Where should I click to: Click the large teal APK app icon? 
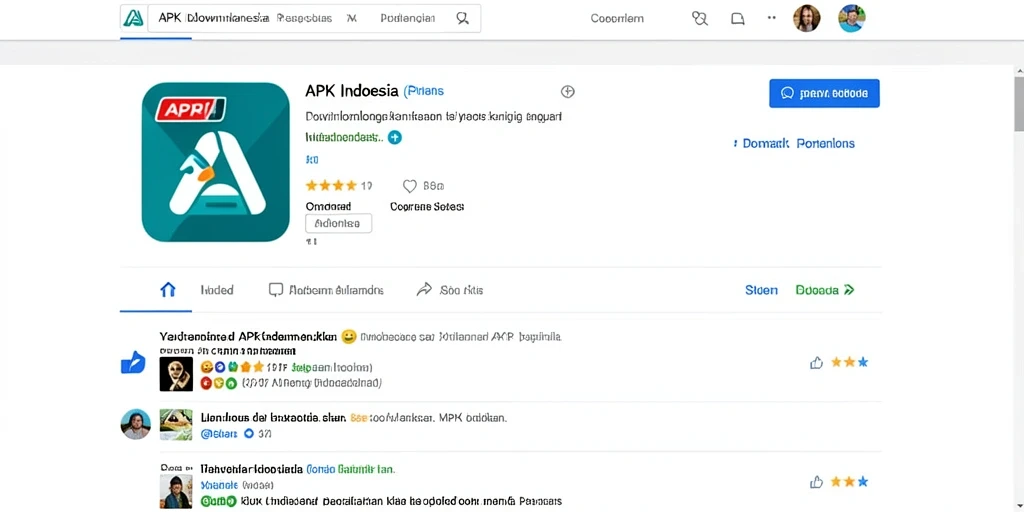216,162
